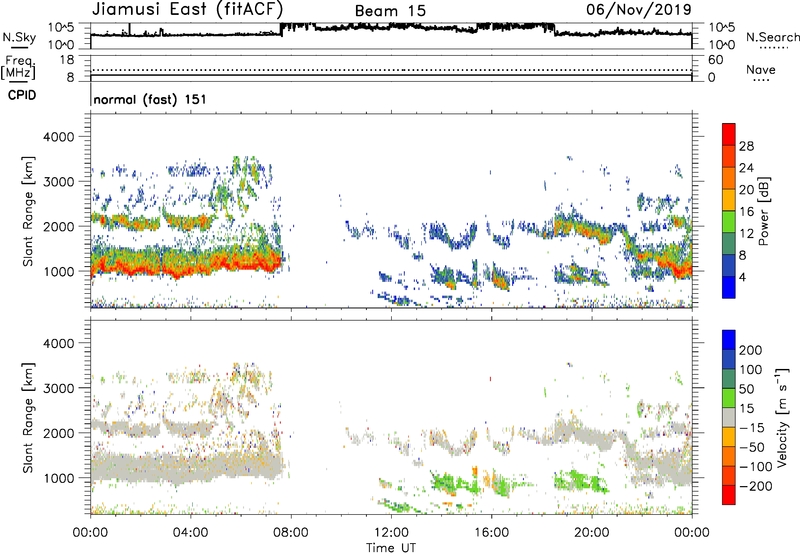Image resolution: width=800 pixels, height=554 pixels.
Task: Click the 'Velocity [m s-1]' colorbar label
Action: point(782,417)
